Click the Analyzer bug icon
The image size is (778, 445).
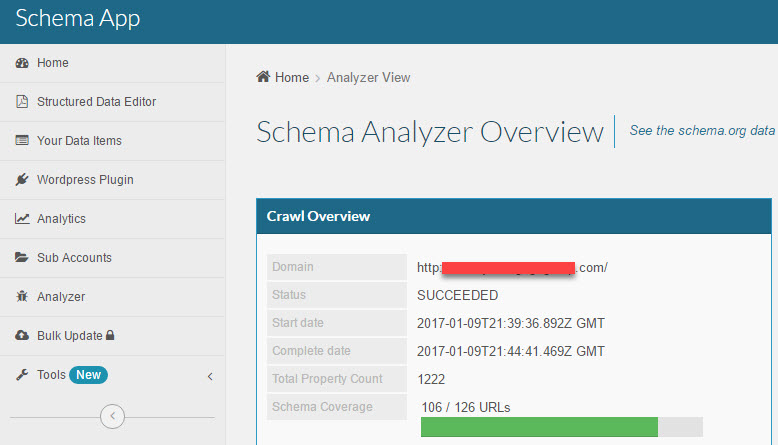tap(22, 297)
